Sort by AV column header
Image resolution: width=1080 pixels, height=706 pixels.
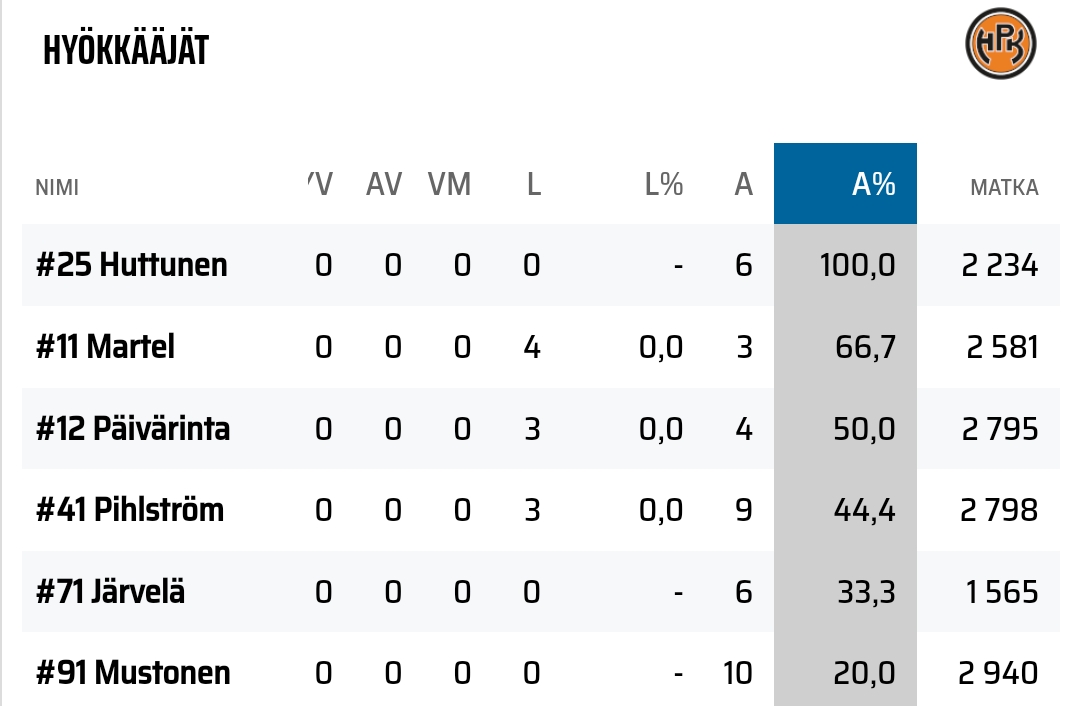click(x=384, y=185)
